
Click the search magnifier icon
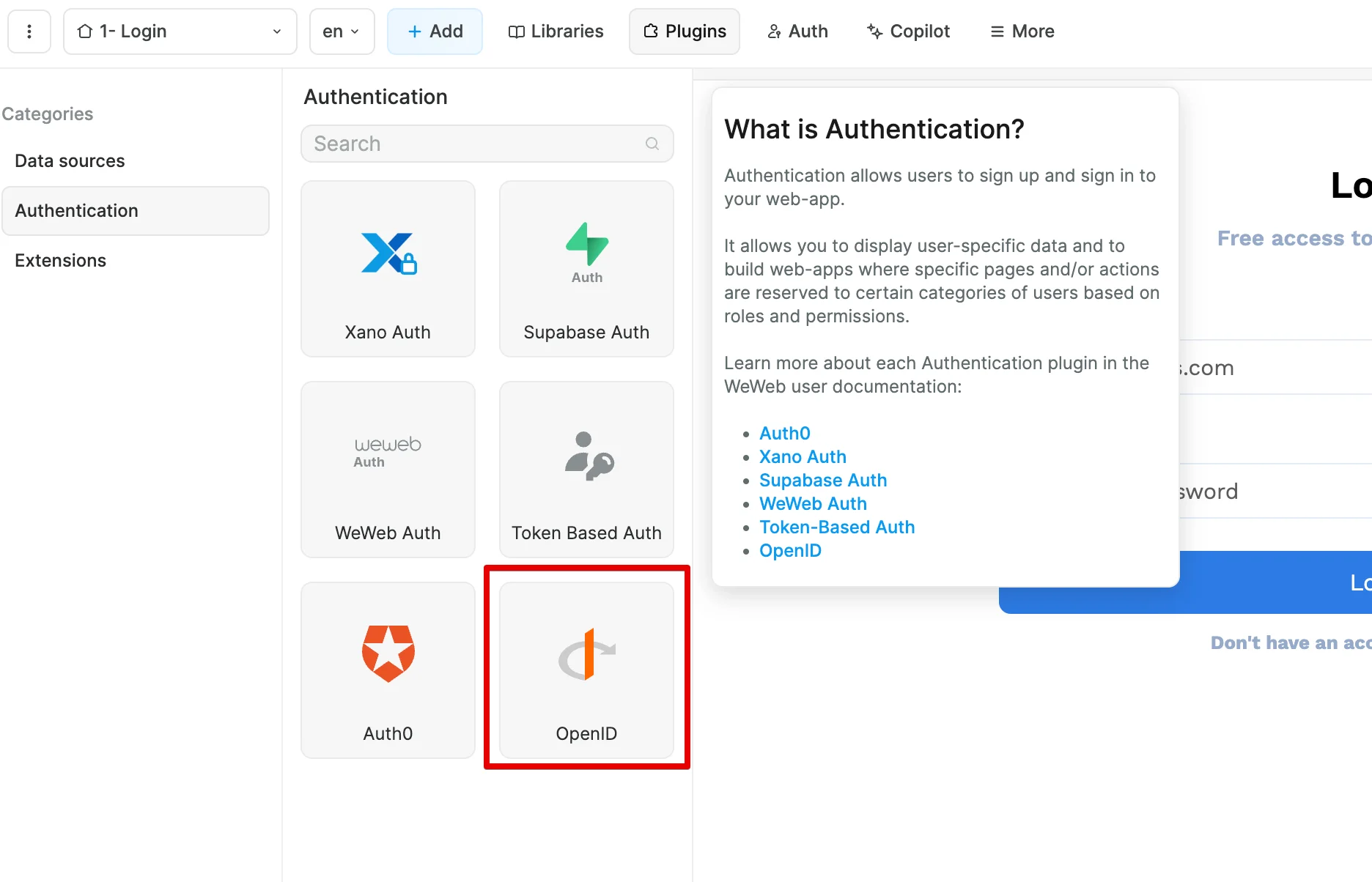point(652,144)
